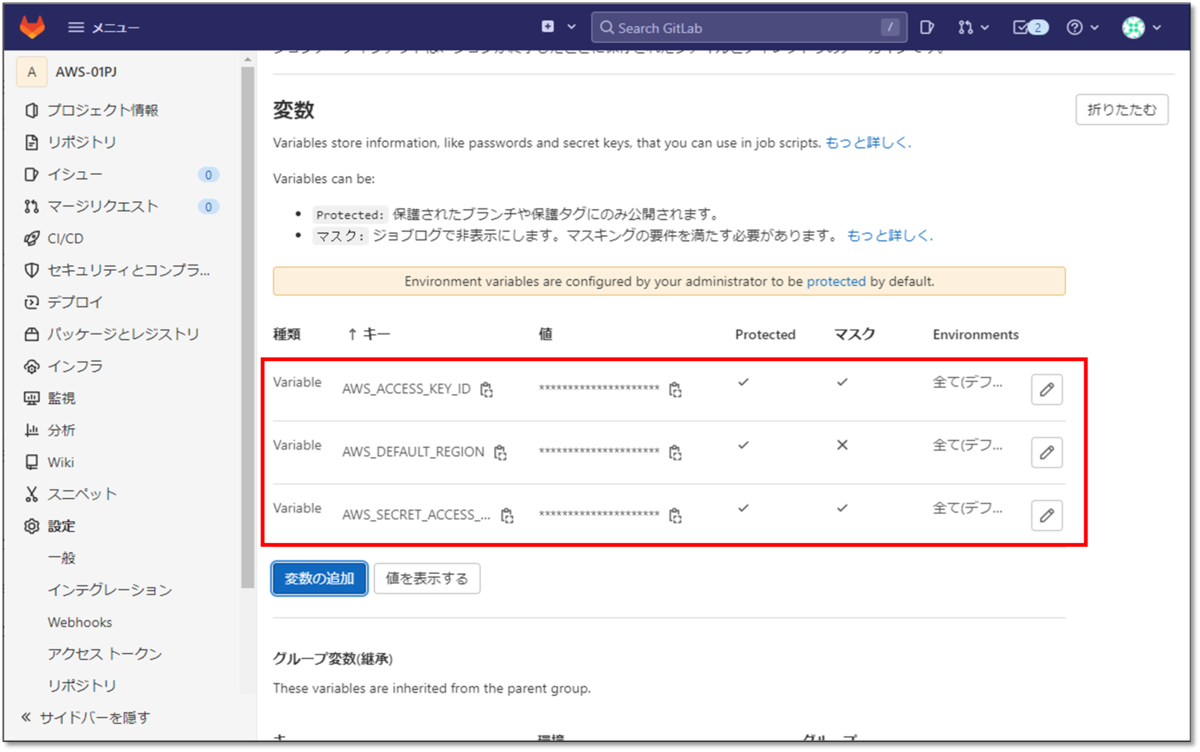This screenshot has height=752, width=1200.
Task: Open merge requests icon in top navbar
Action: point(966,27)
